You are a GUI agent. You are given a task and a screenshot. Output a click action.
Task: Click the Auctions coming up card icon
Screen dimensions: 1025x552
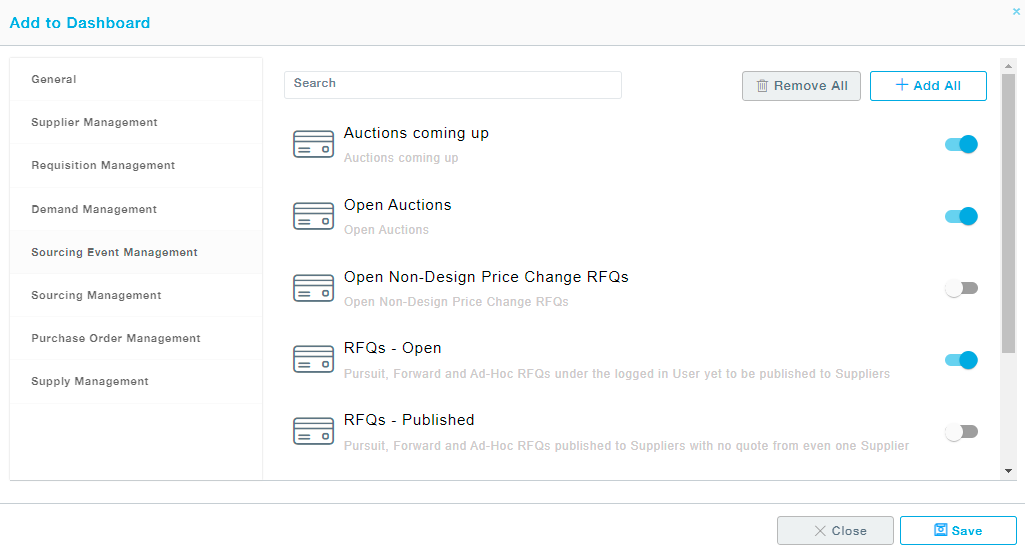click(x=313, y=144)
